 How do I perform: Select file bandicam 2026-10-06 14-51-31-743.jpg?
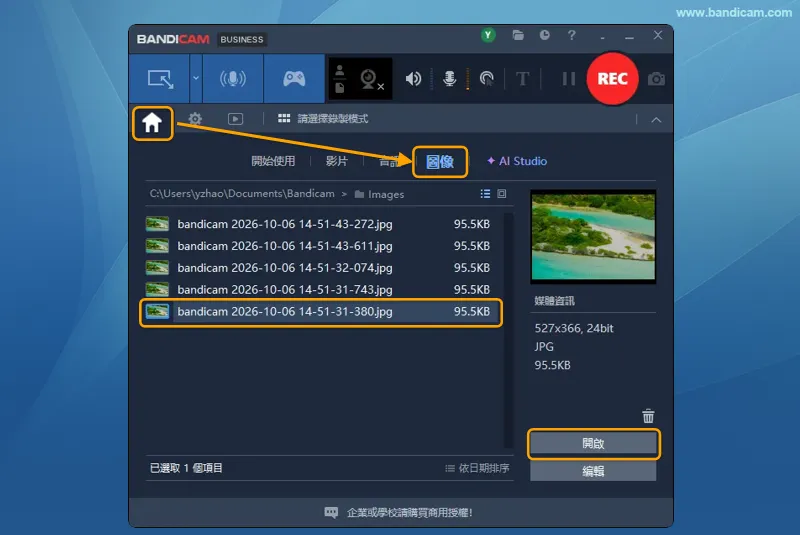[x=320, y=290]
